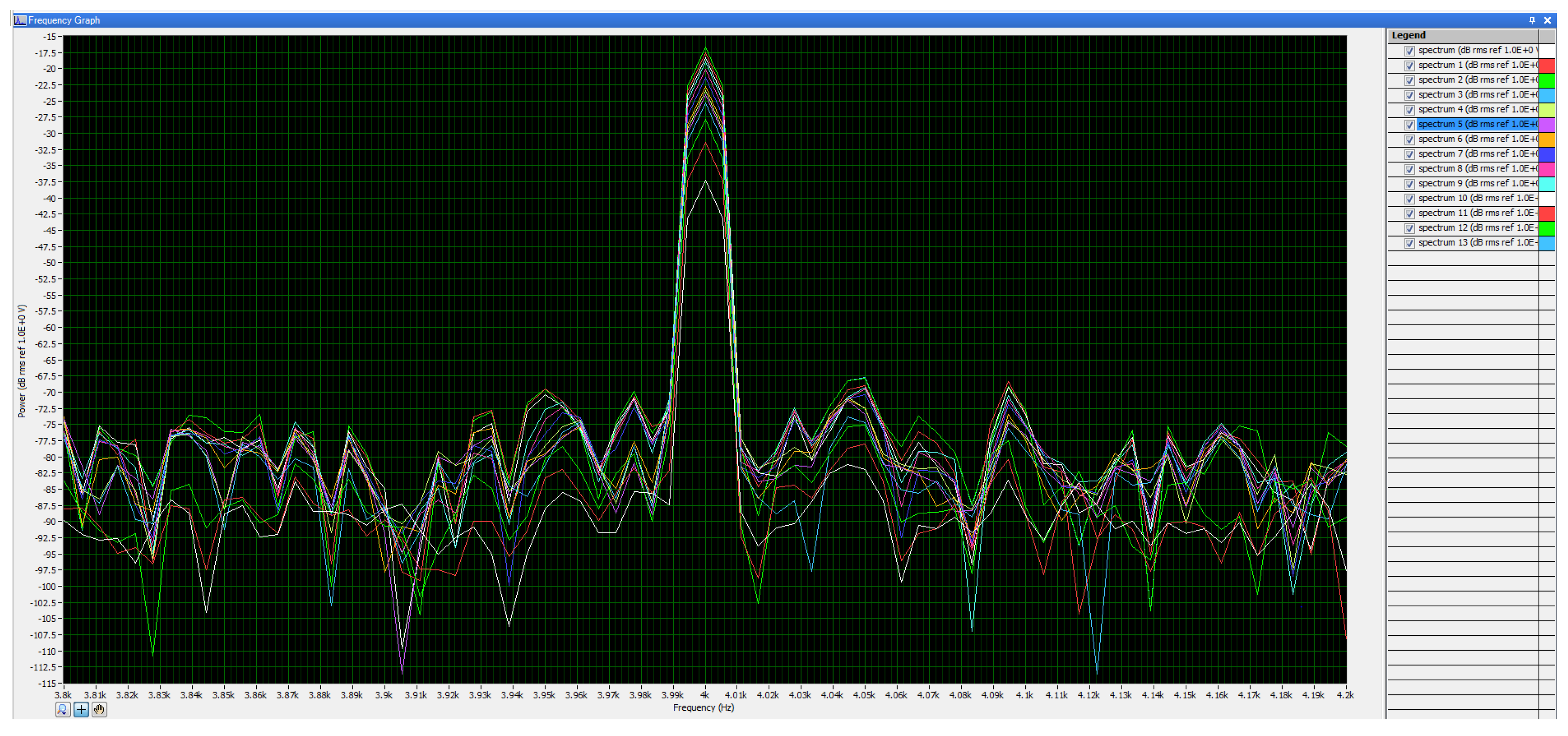Screen dimensions: 1568x736
Task: Click the highlighted 'spectrum 5' legend label
Action: point(1477,124)
